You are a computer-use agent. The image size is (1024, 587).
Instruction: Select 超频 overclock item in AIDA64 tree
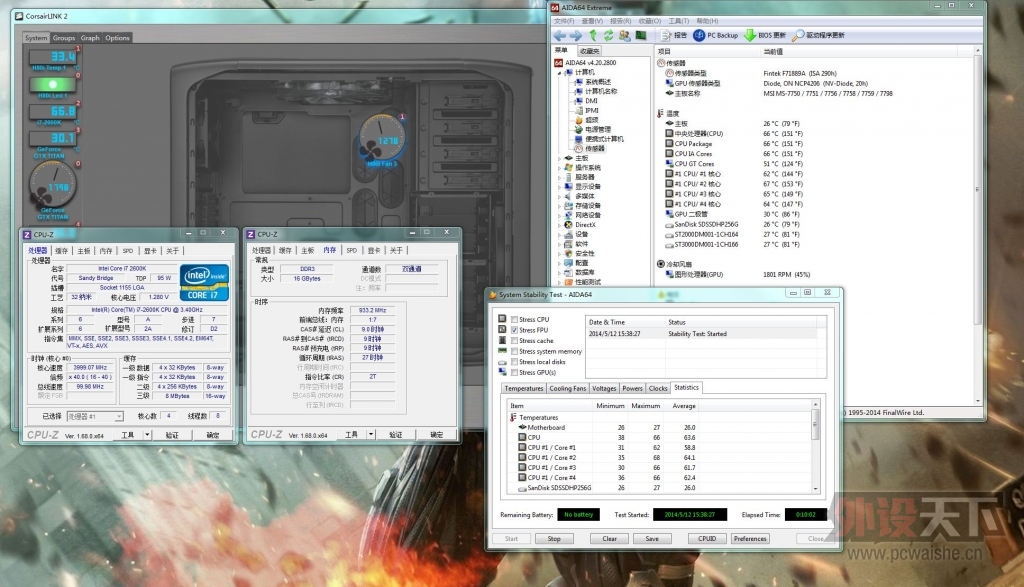586,120
